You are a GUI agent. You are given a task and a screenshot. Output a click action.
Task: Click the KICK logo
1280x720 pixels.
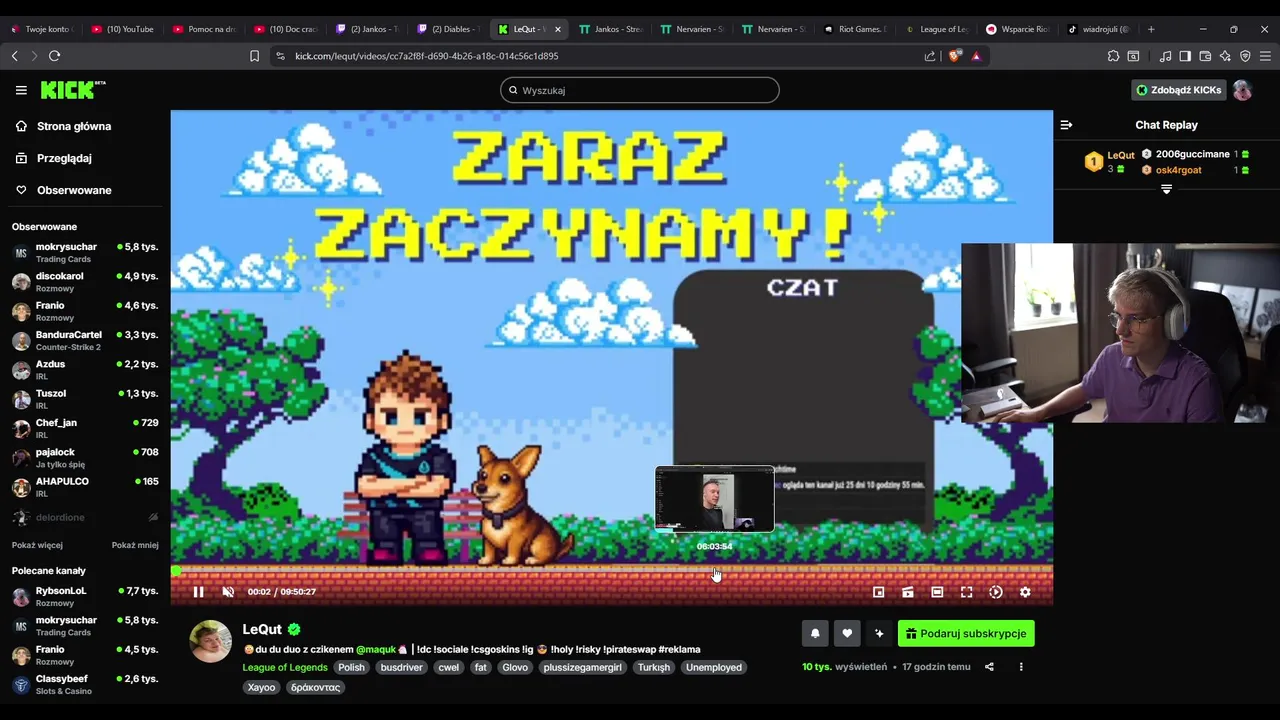(x=73, y=90)
